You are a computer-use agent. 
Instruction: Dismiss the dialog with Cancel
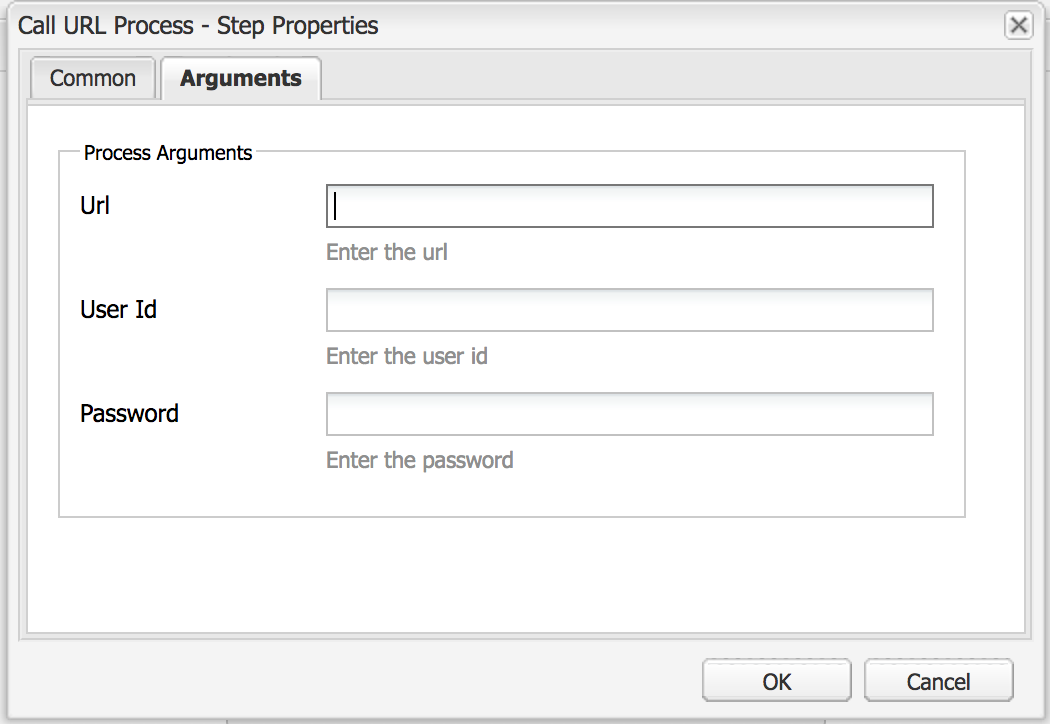[938, 681]
